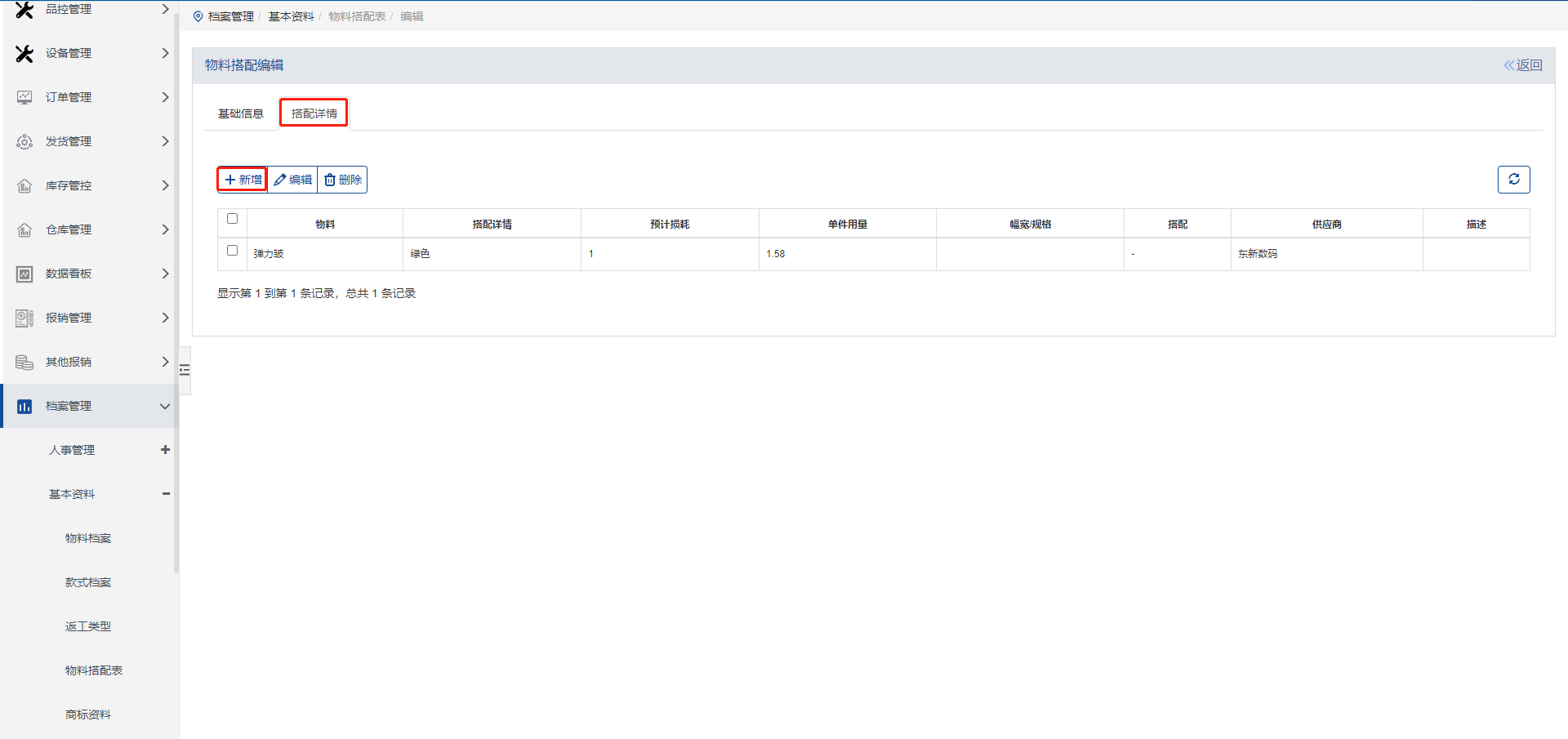Tick the select-all checkbox in table header
The width and height of the screenshot is (1568, 739).
[x=232, y=219]
